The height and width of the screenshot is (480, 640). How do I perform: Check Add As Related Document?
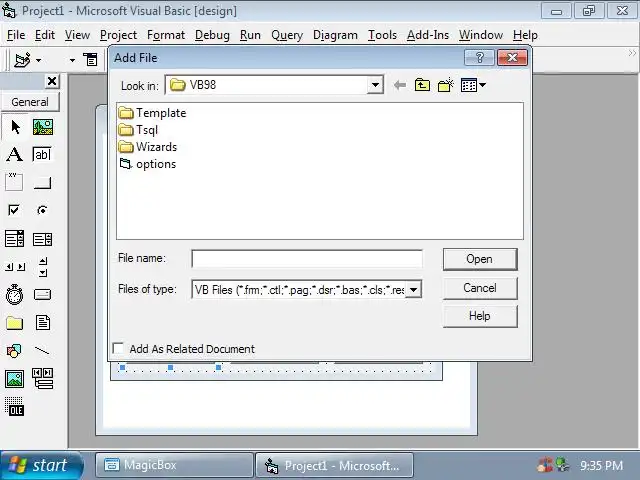118,349
